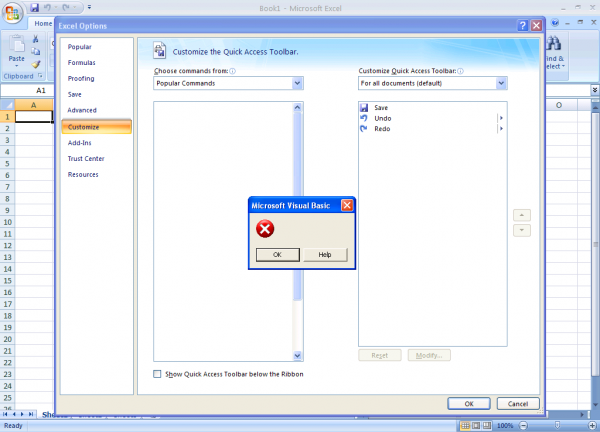
Task: Click the Office button in Excel
Action: (x=13, y=13)
